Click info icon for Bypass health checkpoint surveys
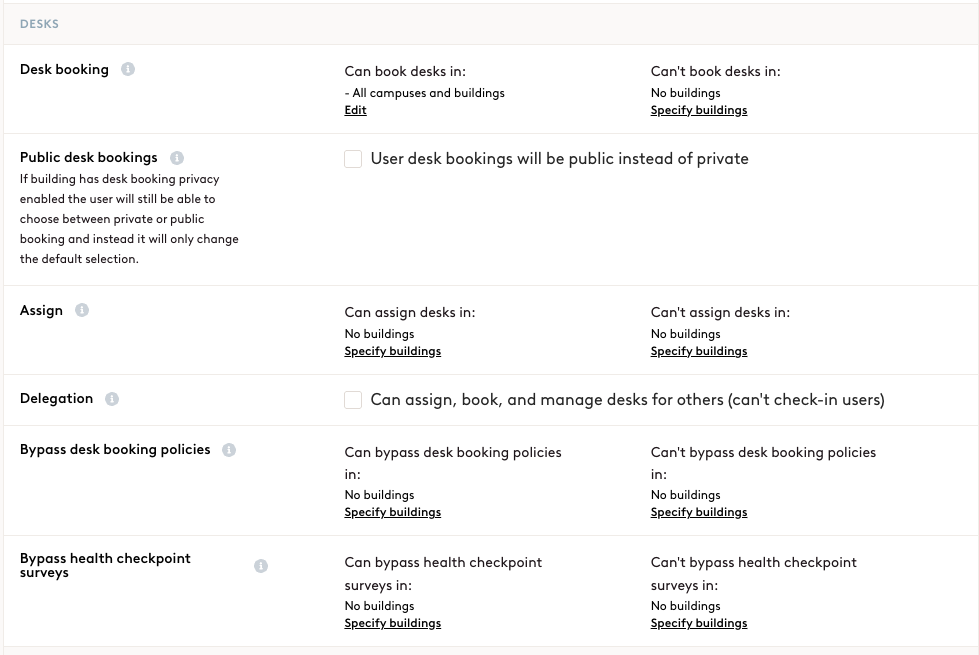 pos(261,566)
